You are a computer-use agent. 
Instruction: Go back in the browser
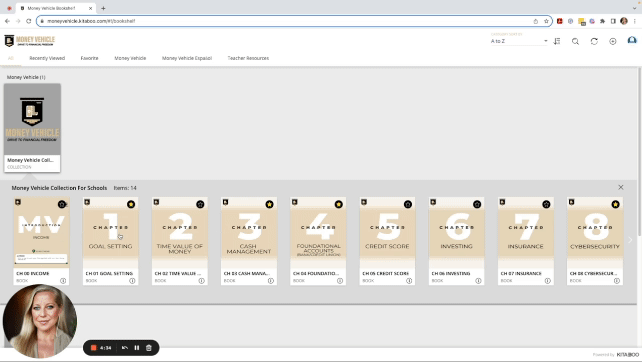pos(7,21)
